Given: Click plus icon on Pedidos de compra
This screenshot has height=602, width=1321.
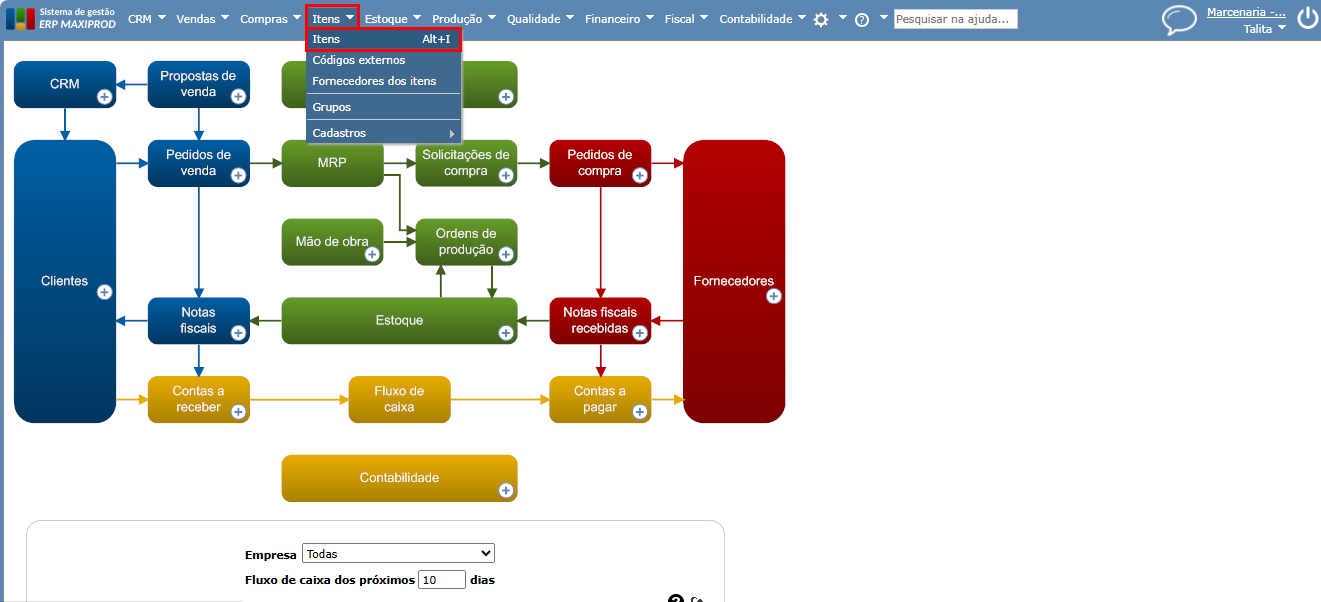Looking at the screenshot, I should (x=640, y=175).
